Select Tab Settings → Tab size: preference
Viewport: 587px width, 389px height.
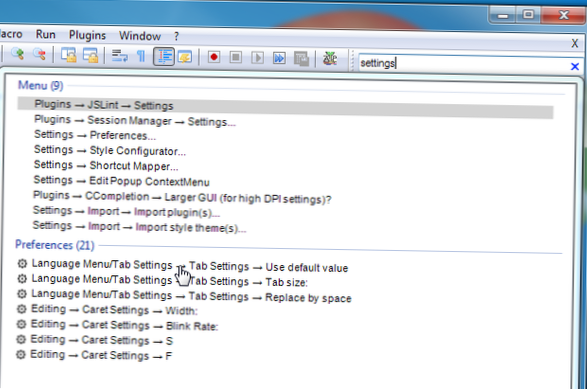tap(162, 281)
